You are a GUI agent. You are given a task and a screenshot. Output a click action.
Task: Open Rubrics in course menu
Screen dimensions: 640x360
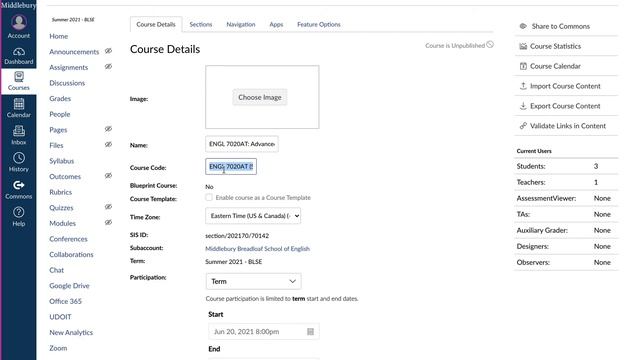pos(60,192)
